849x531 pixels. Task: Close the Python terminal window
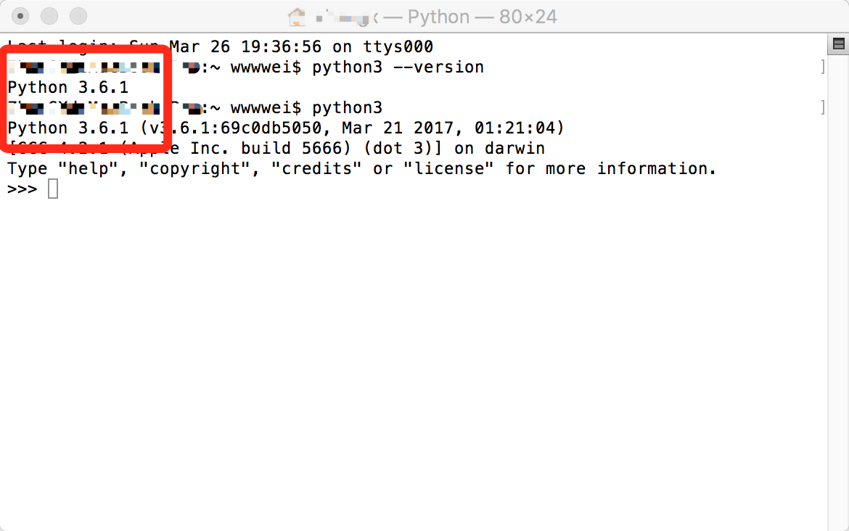(21, 16)
